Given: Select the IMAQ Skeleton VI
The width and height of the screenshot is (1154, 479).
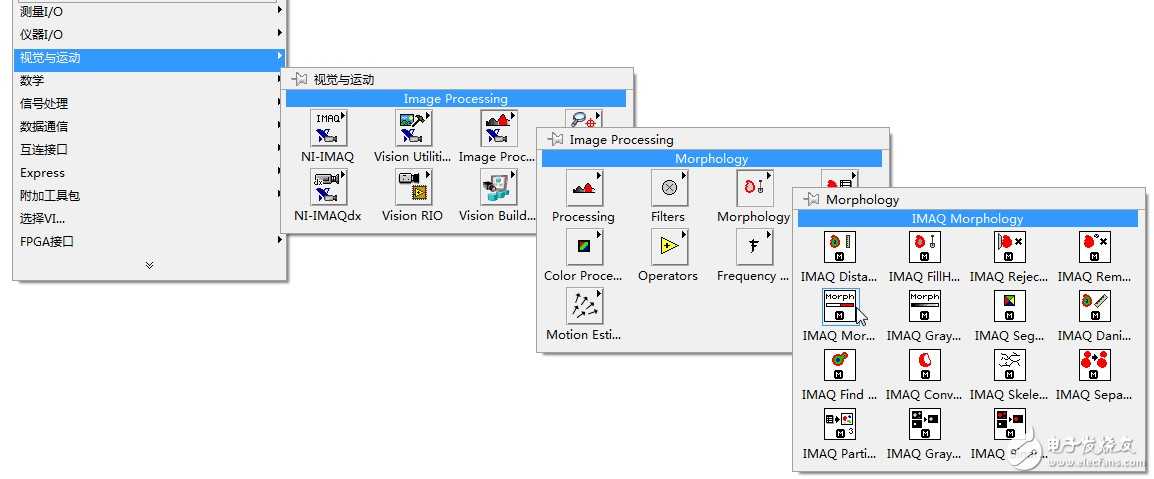Looking at the screenshot, I should coord(1010,365).
